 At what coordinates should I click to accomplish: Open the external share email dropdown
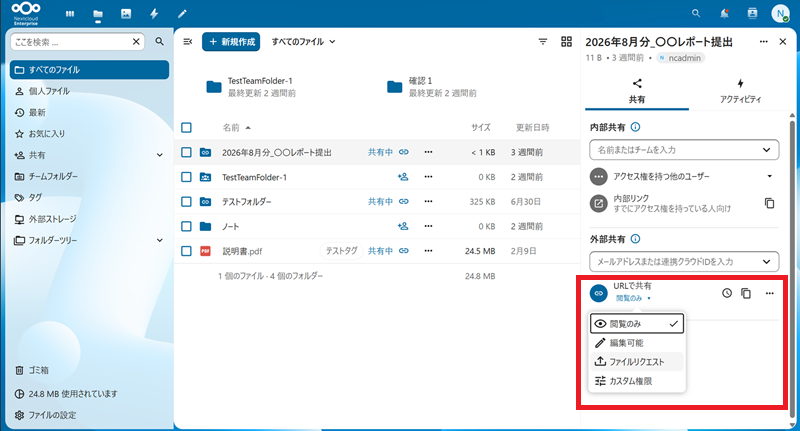click(x=684, y=262)
